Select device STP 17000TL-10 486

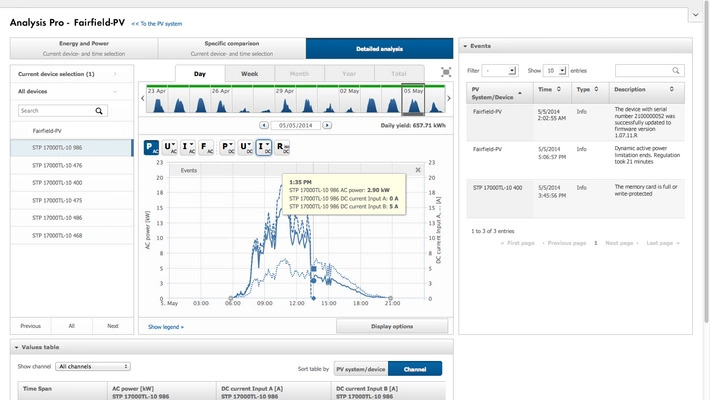click(x=72, y=218)
